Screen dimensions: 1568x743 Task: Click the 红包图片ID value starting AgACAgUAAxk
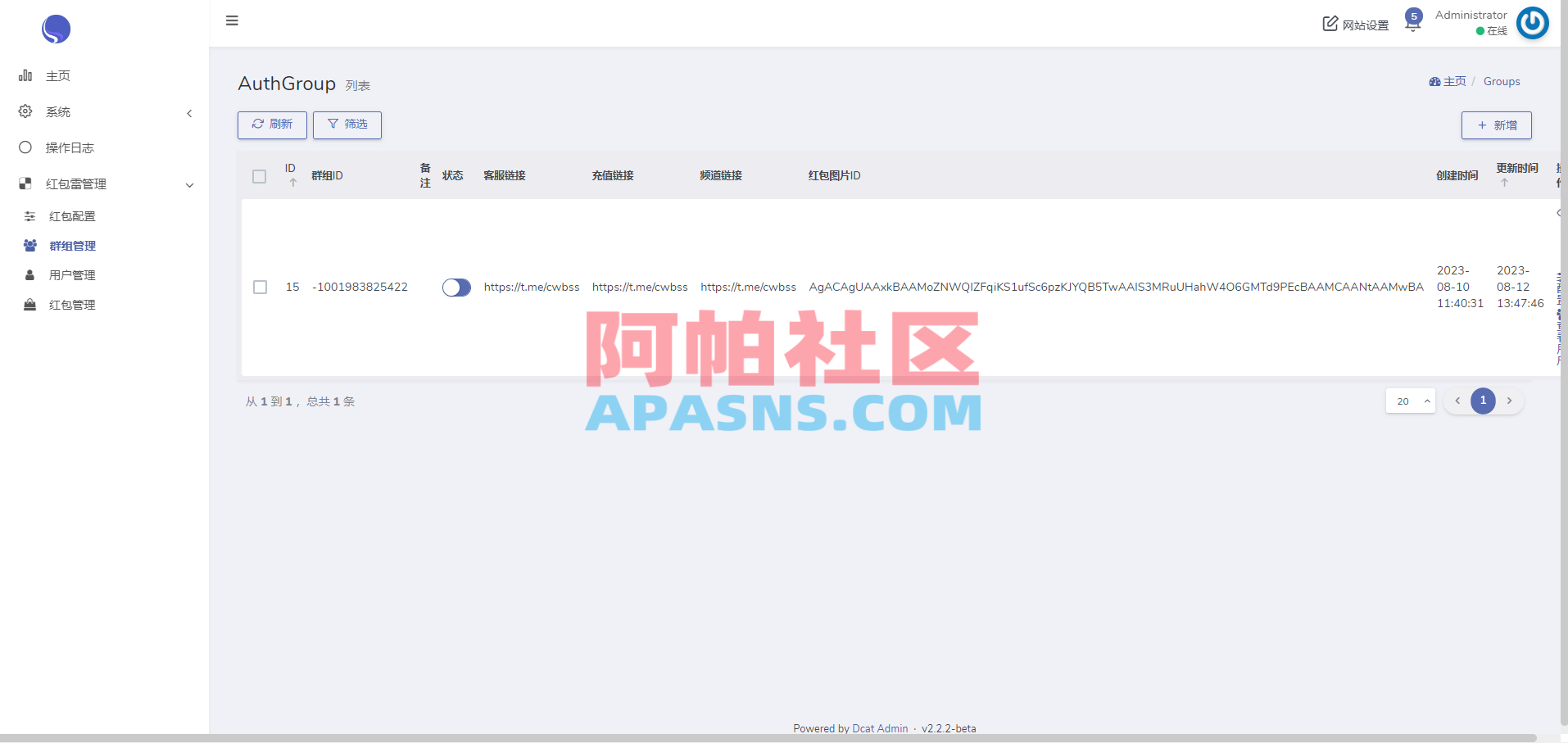(x=1116, y=287)
